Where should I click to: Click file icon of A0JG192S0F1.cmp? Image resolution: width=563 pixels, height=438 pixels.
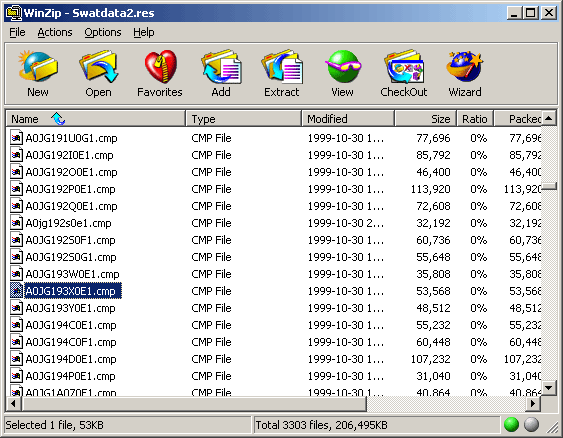(16, 240)
